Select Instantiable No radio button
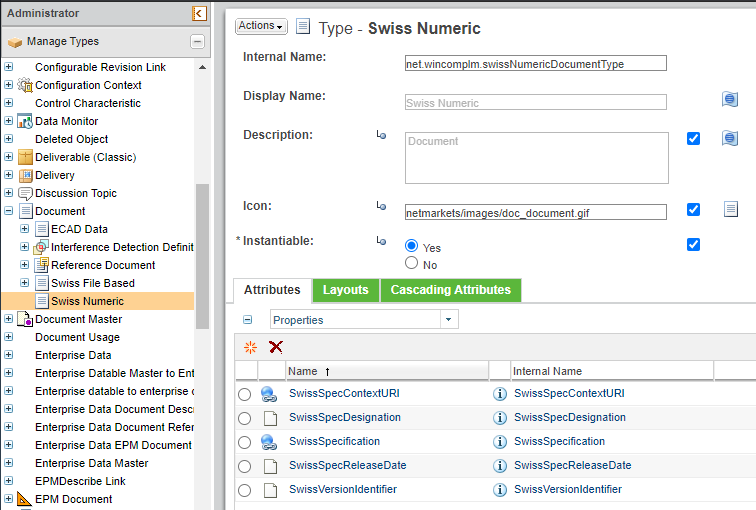 (411, 263)
